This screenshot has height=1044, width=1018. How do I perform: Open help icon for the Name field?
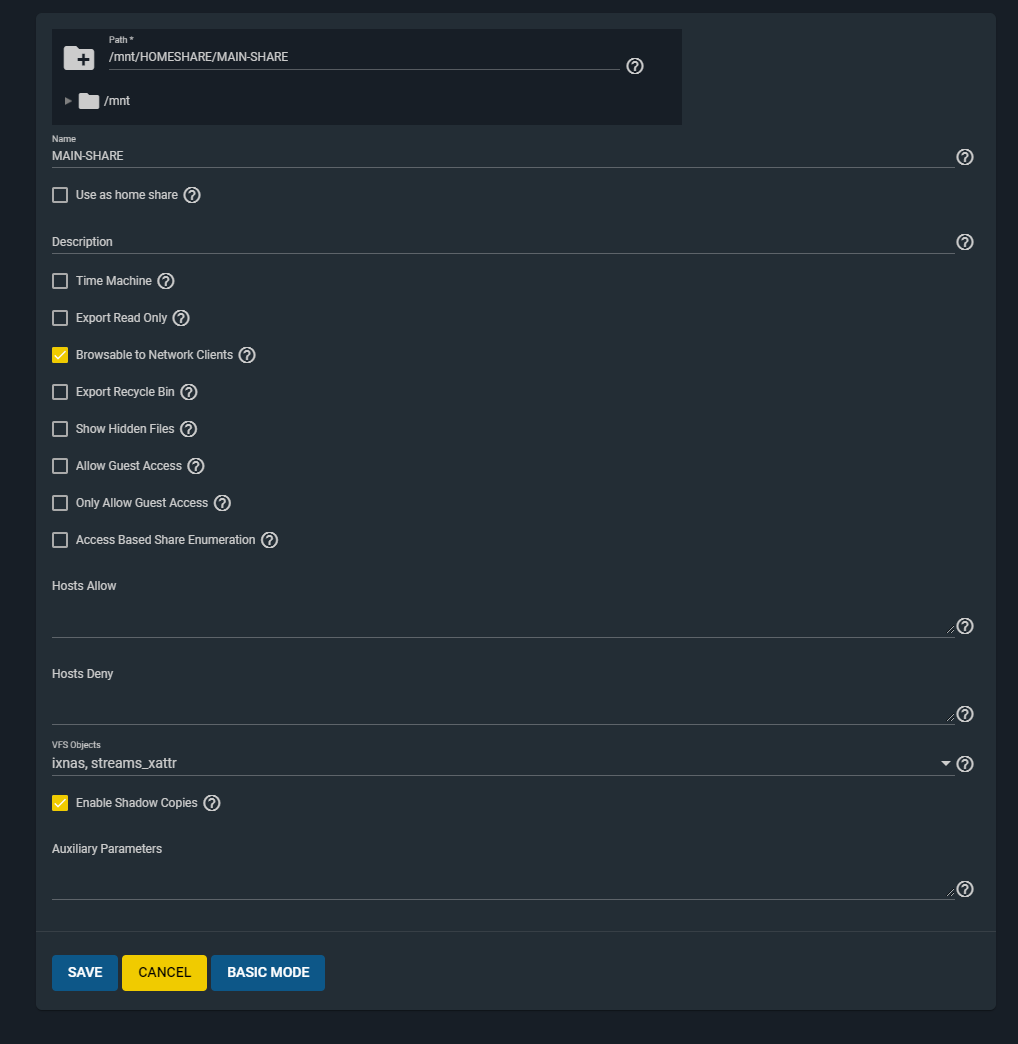[965, 157]
